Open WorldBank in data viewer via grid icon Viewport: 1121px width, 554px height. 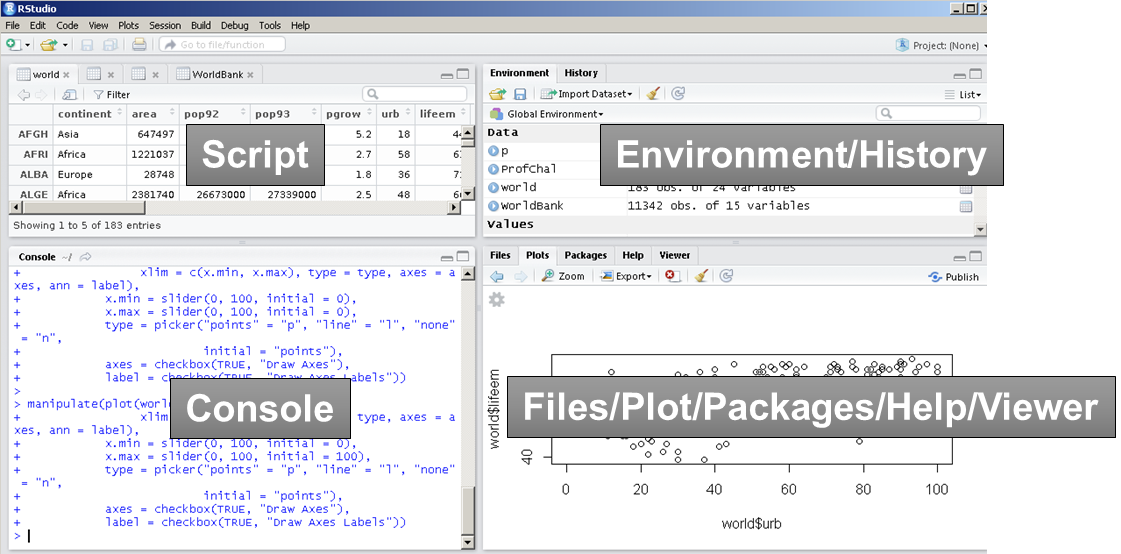pyautogui.click(x=966, y=207)
